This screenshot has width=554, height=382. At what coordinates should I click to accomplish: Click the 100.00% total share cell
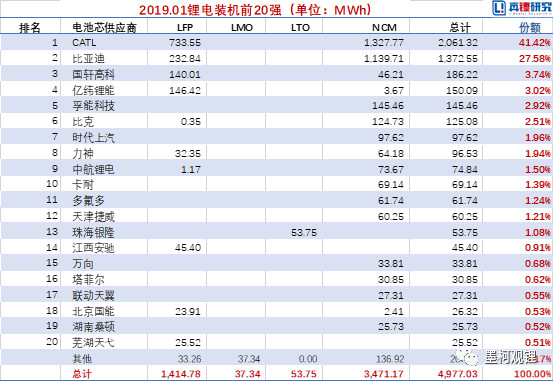pos(532,374)
